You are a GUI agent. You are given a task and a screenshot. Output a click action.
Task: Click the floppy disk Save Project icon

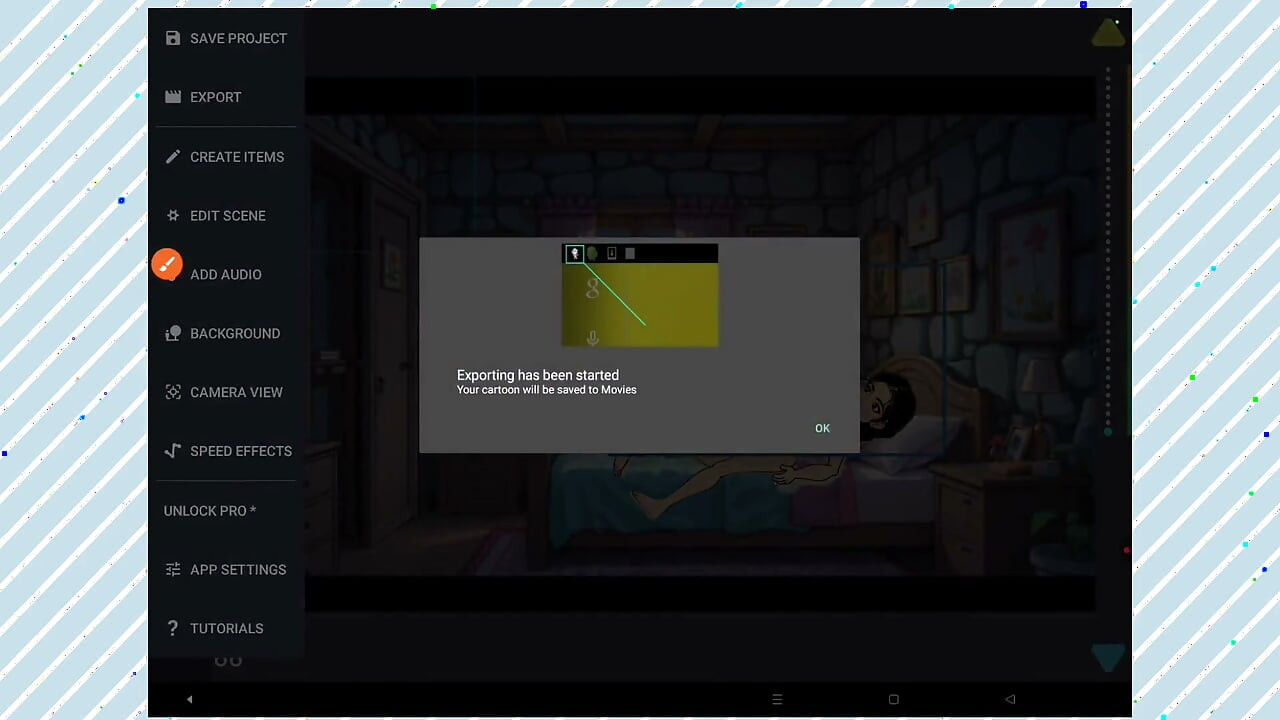click(173, 38)
